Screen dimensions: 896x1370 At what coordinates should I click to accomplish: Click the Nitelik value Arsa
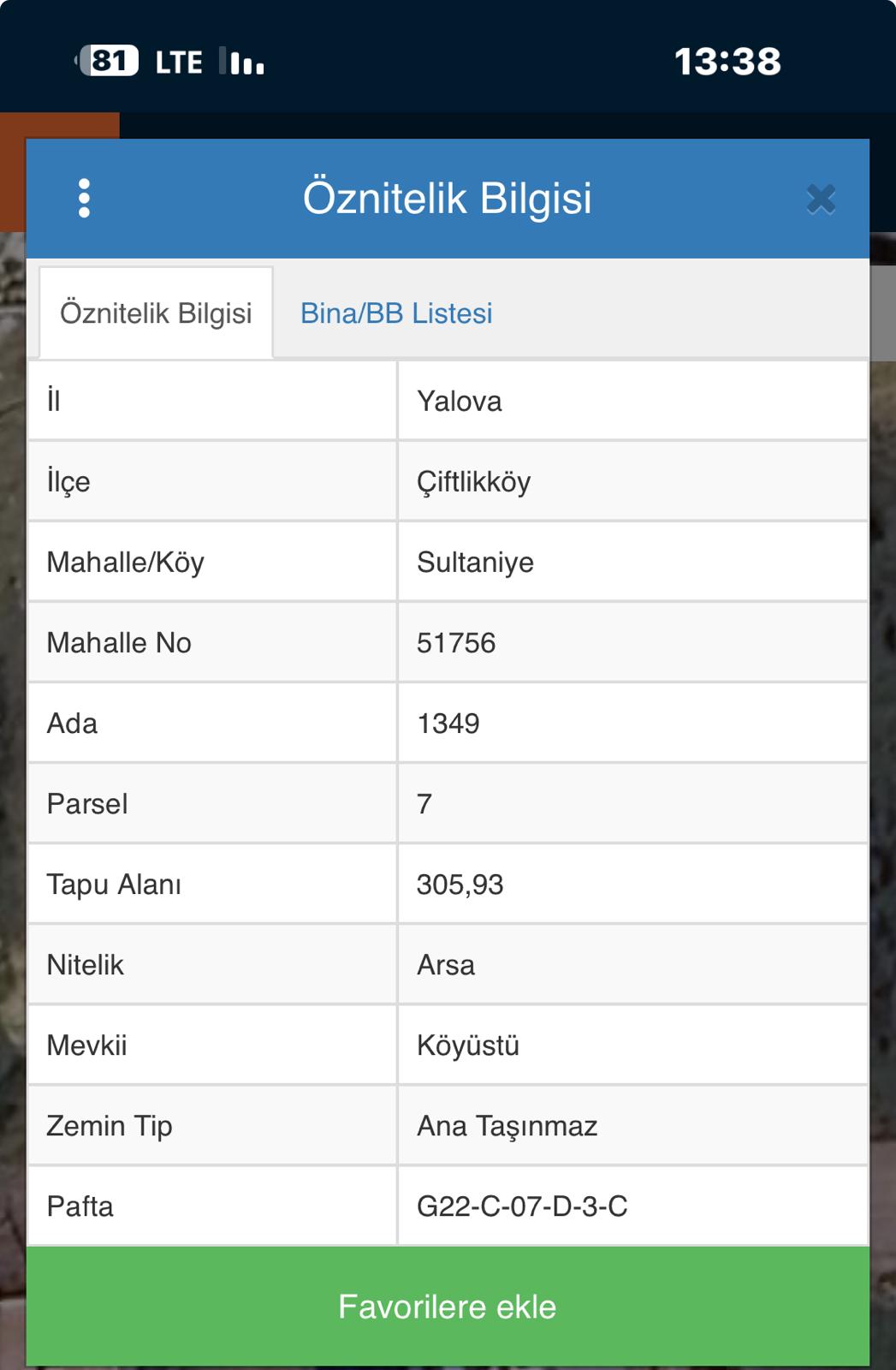tap(446, 965)
